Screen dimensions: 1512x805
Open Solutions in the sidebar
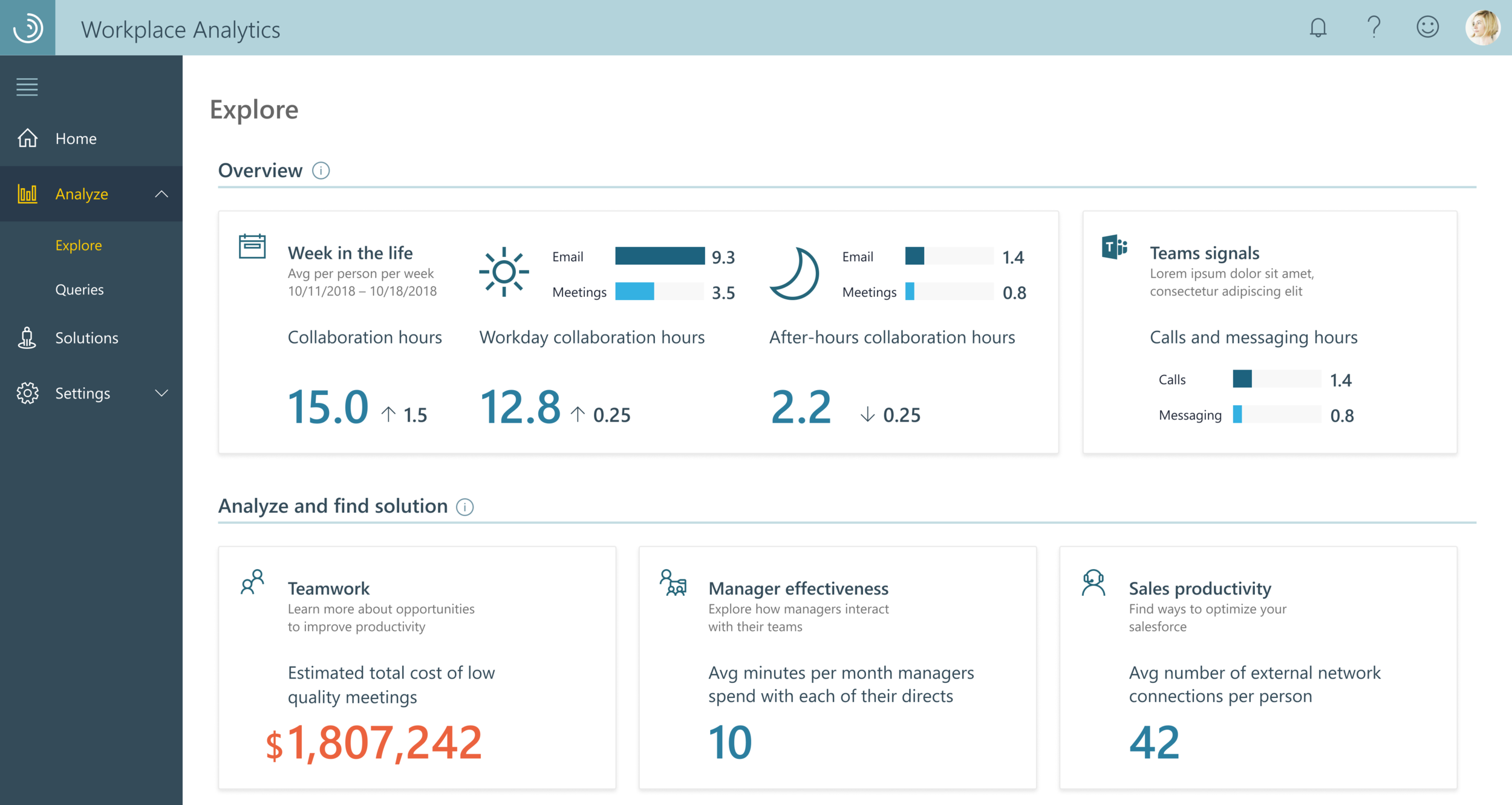pyautogui.click(x=86, y=337)
